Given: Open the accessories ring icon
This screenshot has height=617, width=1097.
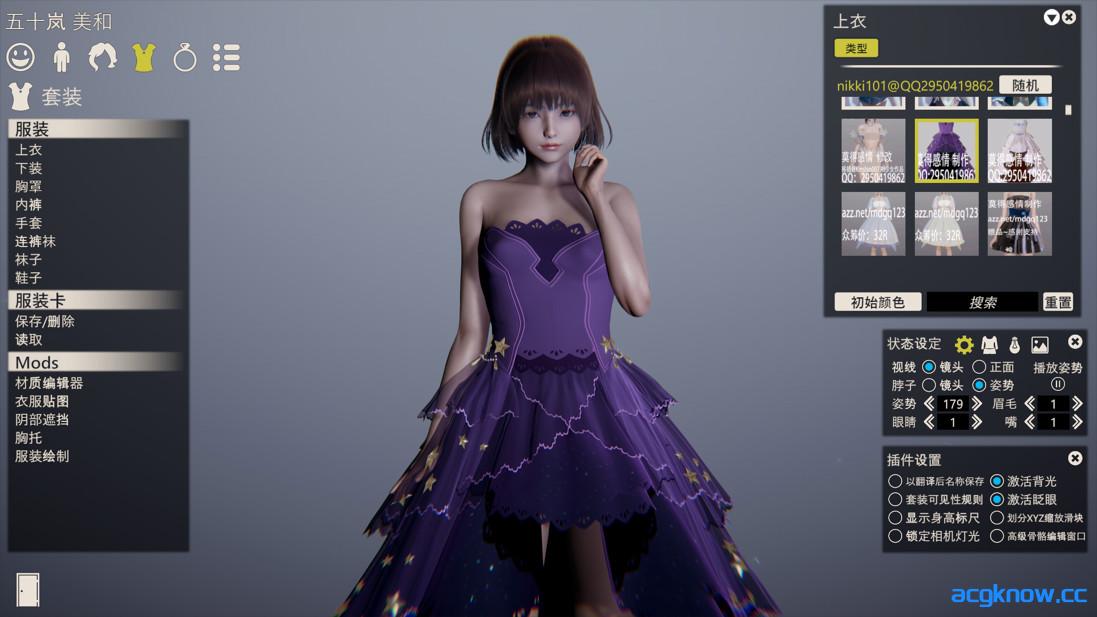Looking at the screenshot, I should pyautogui.click(x=185, y=57).
